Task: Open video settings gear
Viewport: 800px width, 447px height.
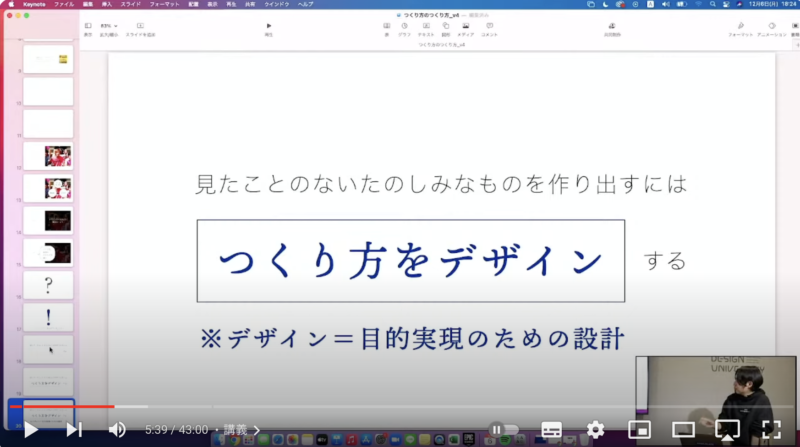Action: pyautogui.click(x=595, y=429)
